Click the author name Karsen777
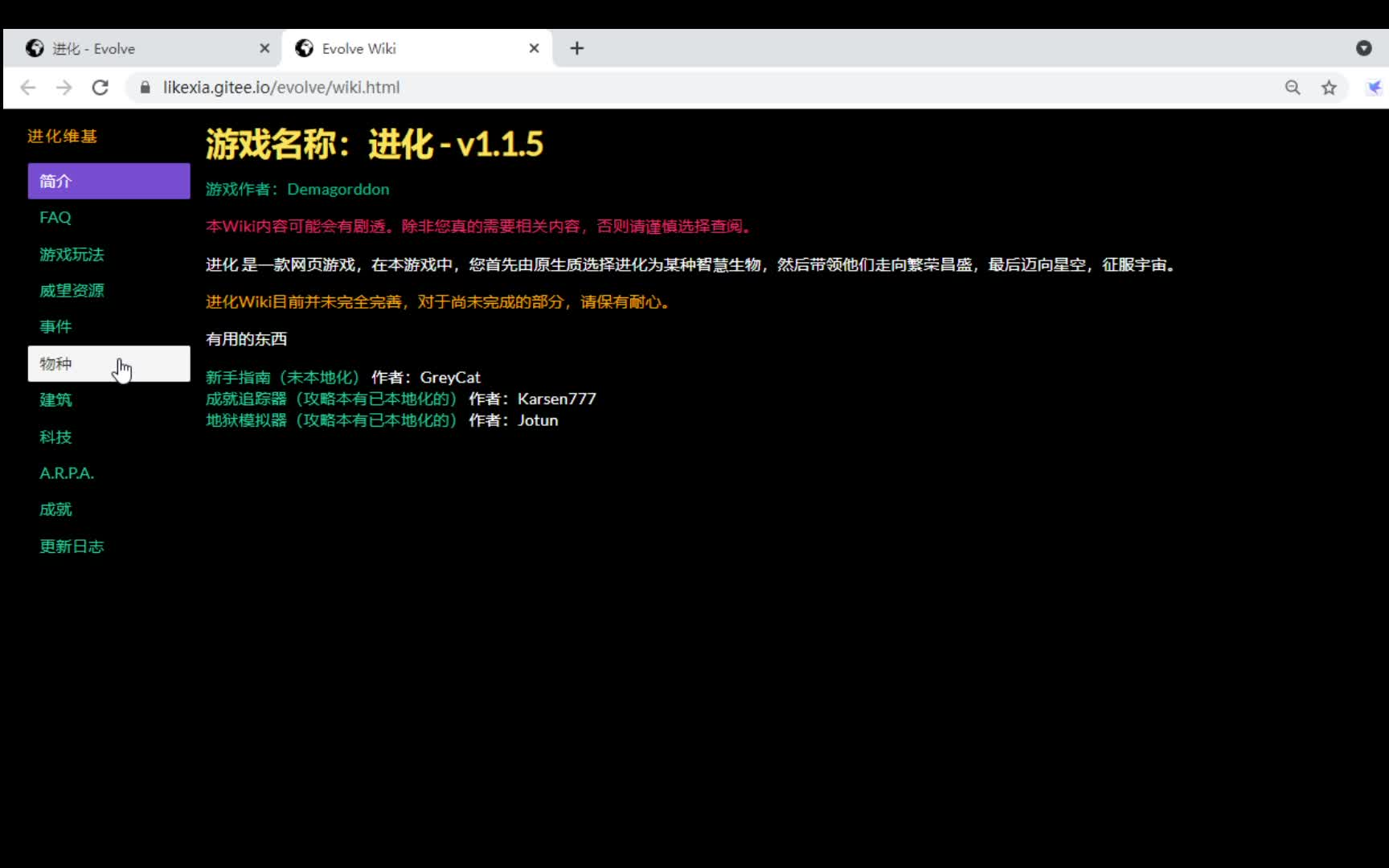Screen dimensions: 1389x868 (557, 399)
